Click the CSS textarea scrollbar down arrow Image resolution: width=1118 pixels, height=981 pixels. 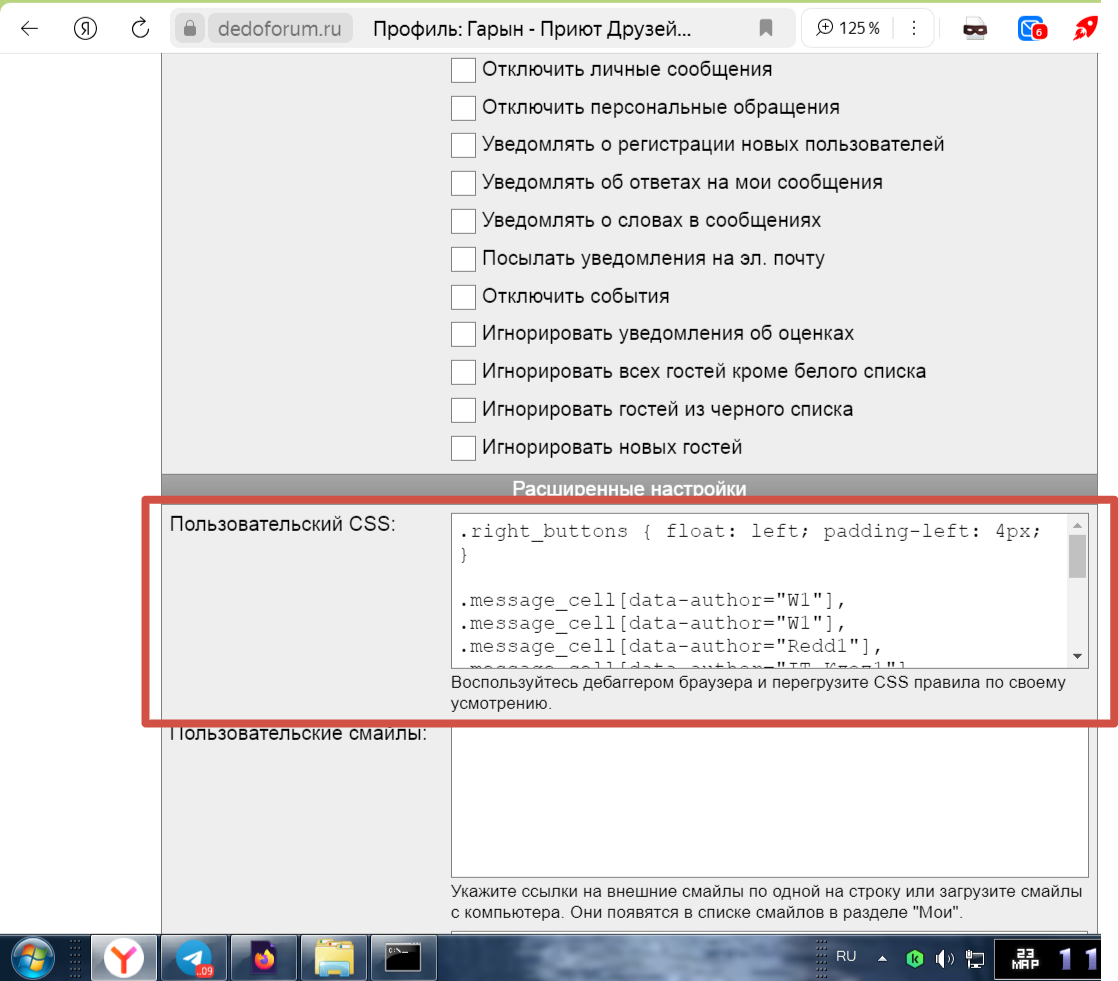[x=1077, y=656]
